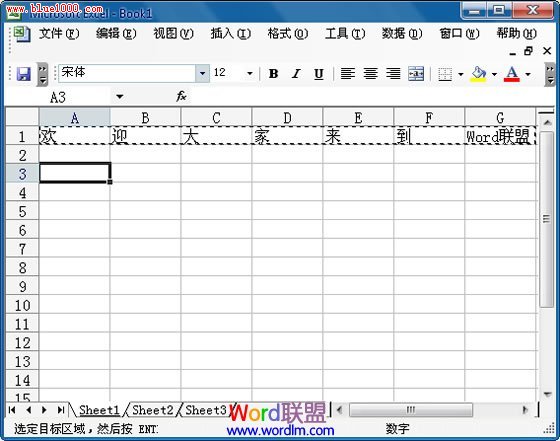Screen dimensions: 560x441
Task: Expand Name Box dropdown arrow
Action: tap(120, 97)
